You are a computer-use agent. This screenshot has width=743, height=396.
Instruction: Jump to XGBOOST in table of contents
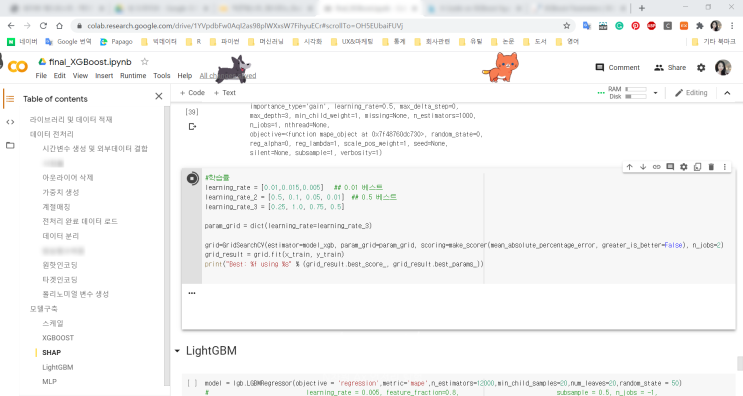click(x=58, y=338)
